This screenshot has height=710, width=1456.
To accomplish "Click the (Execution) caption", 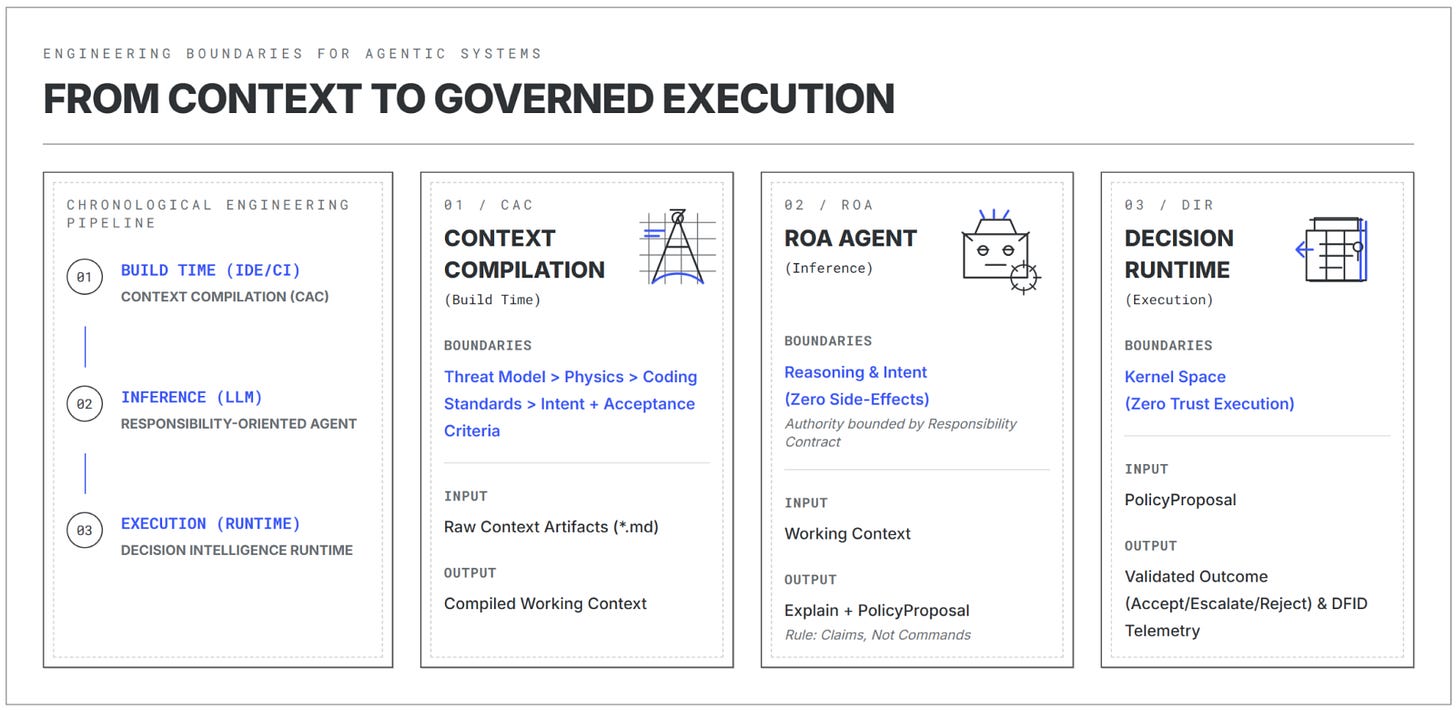I will pos(1169,299).
